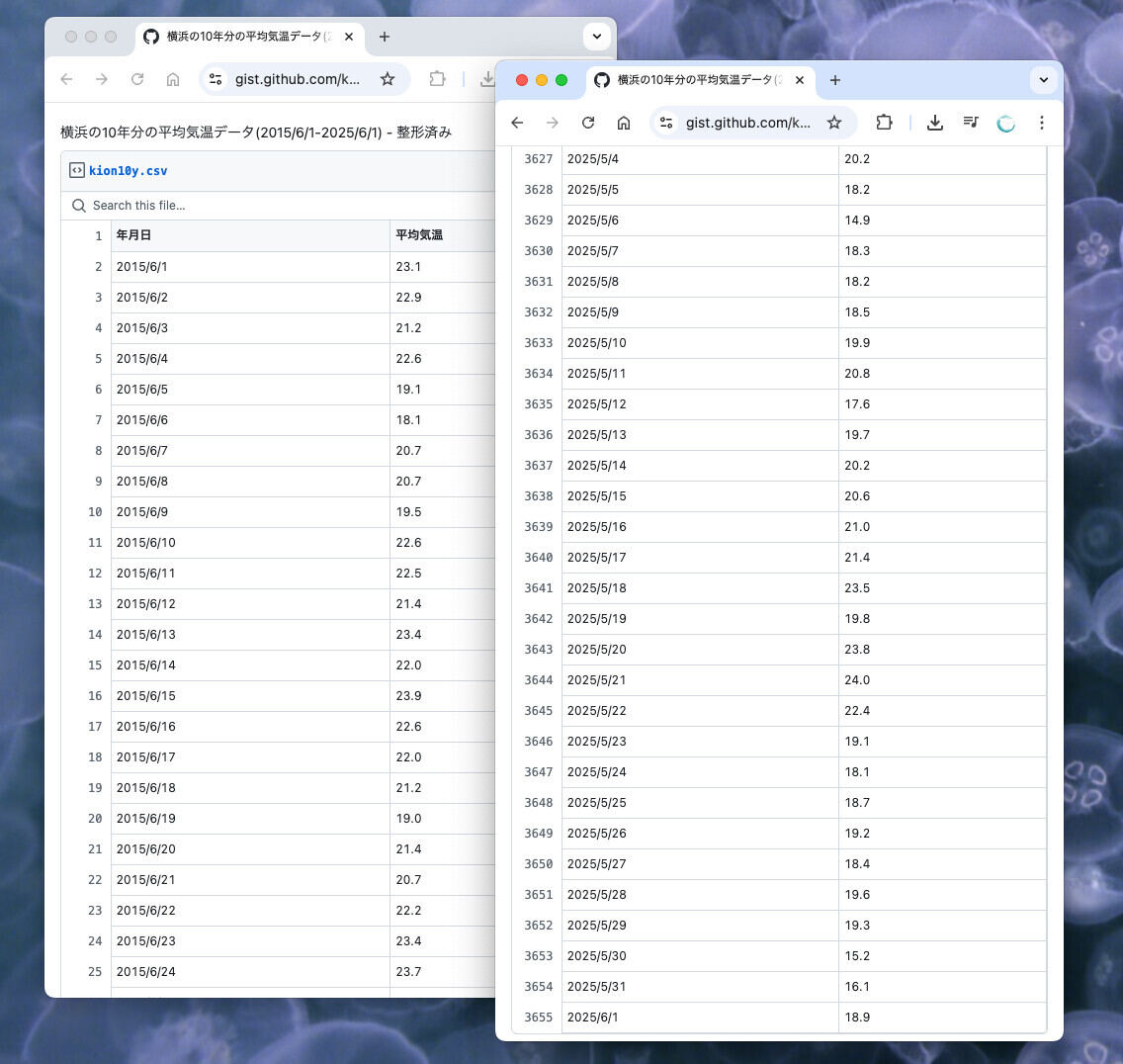The height and width of the screenshot is (1064, 1123).
Task: Click the 18.9 value for 2025/6/1
Action: coord(857,1018)
